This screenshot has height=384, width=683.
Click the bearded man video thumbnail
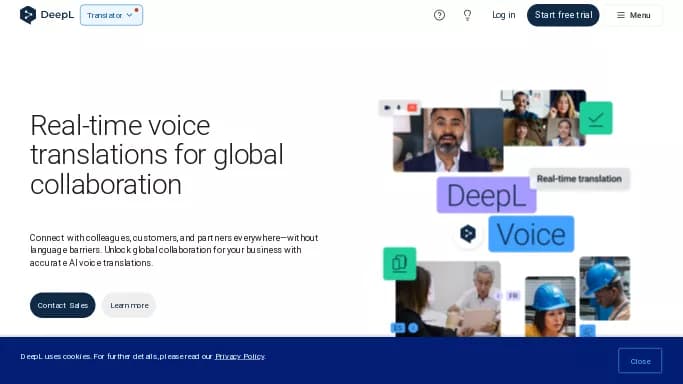(448, 139)
